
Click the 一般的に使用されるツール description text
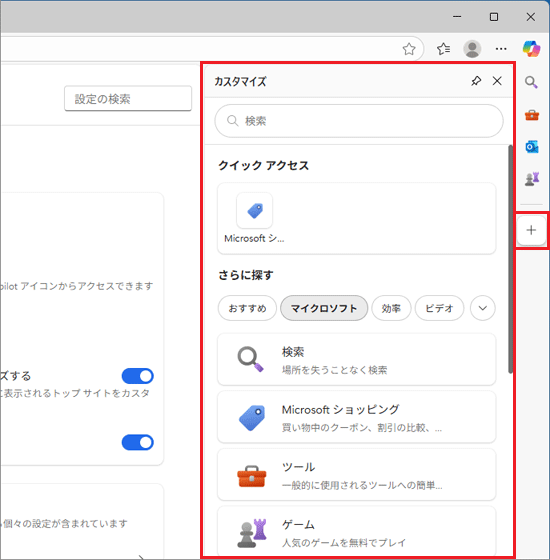pos(362,485)
